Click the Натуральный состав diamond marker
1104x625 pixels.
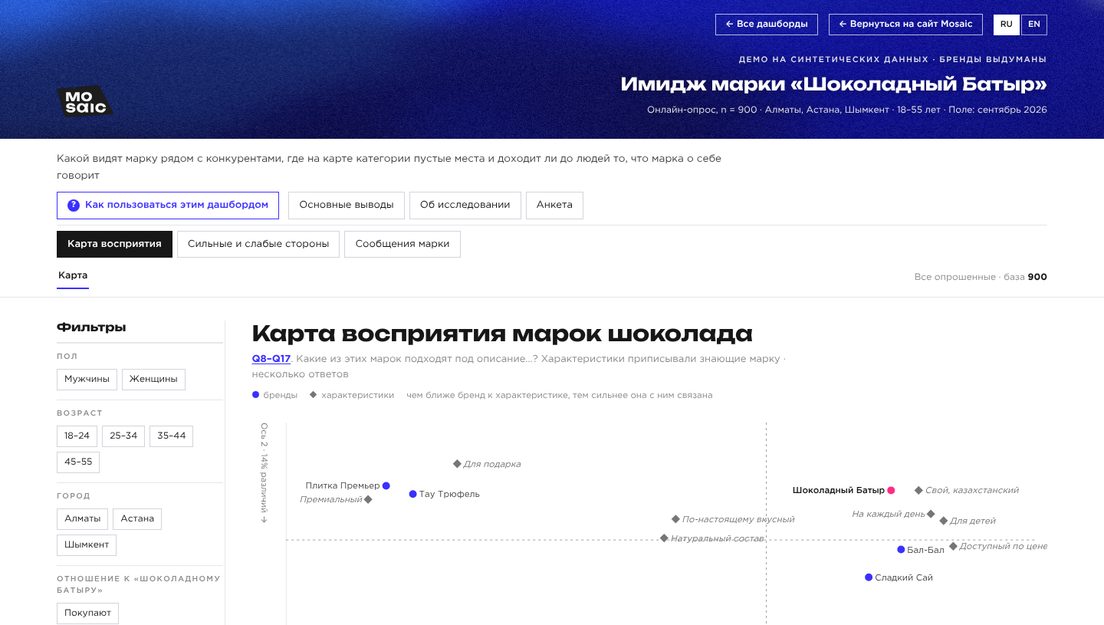coord(663,538)
